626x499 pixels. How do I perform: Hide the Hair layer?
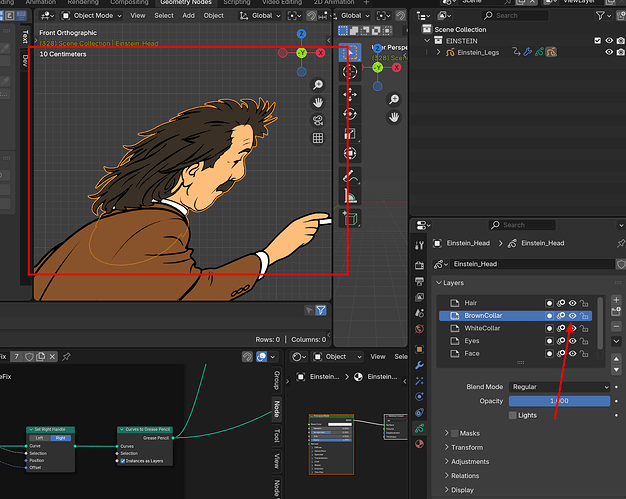click(x=572, y=303)
